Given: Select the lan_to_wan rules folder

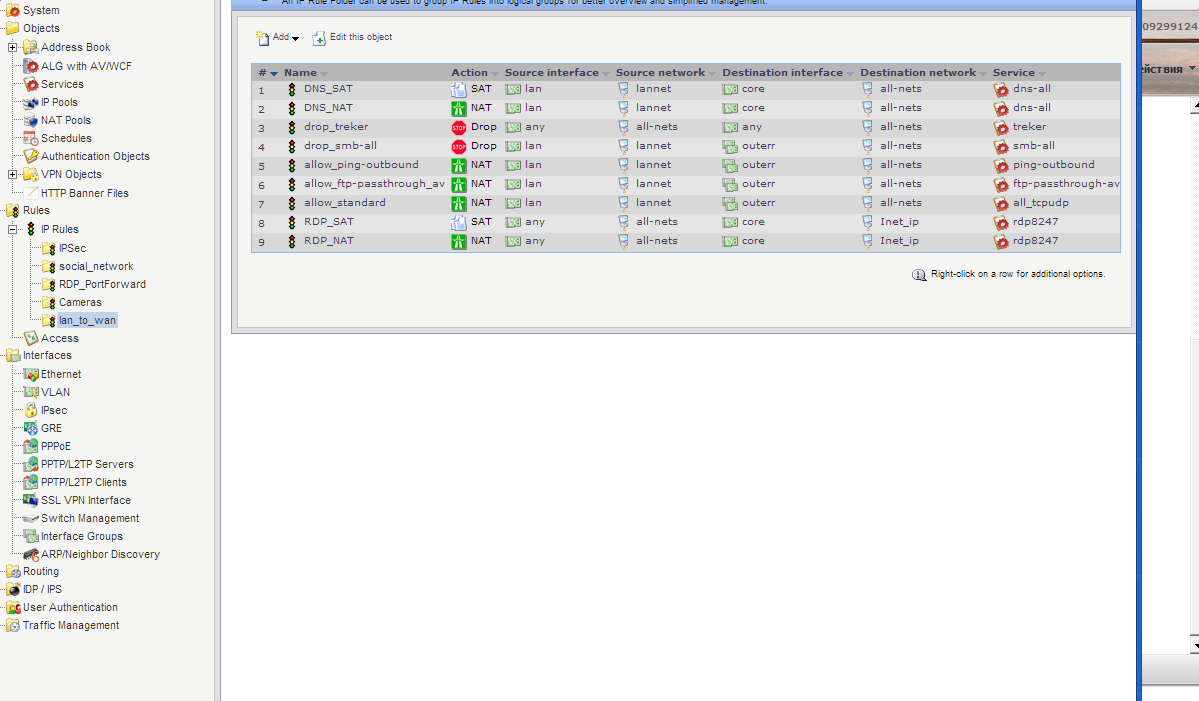Looking at the screenshot, I should (80, 320).
